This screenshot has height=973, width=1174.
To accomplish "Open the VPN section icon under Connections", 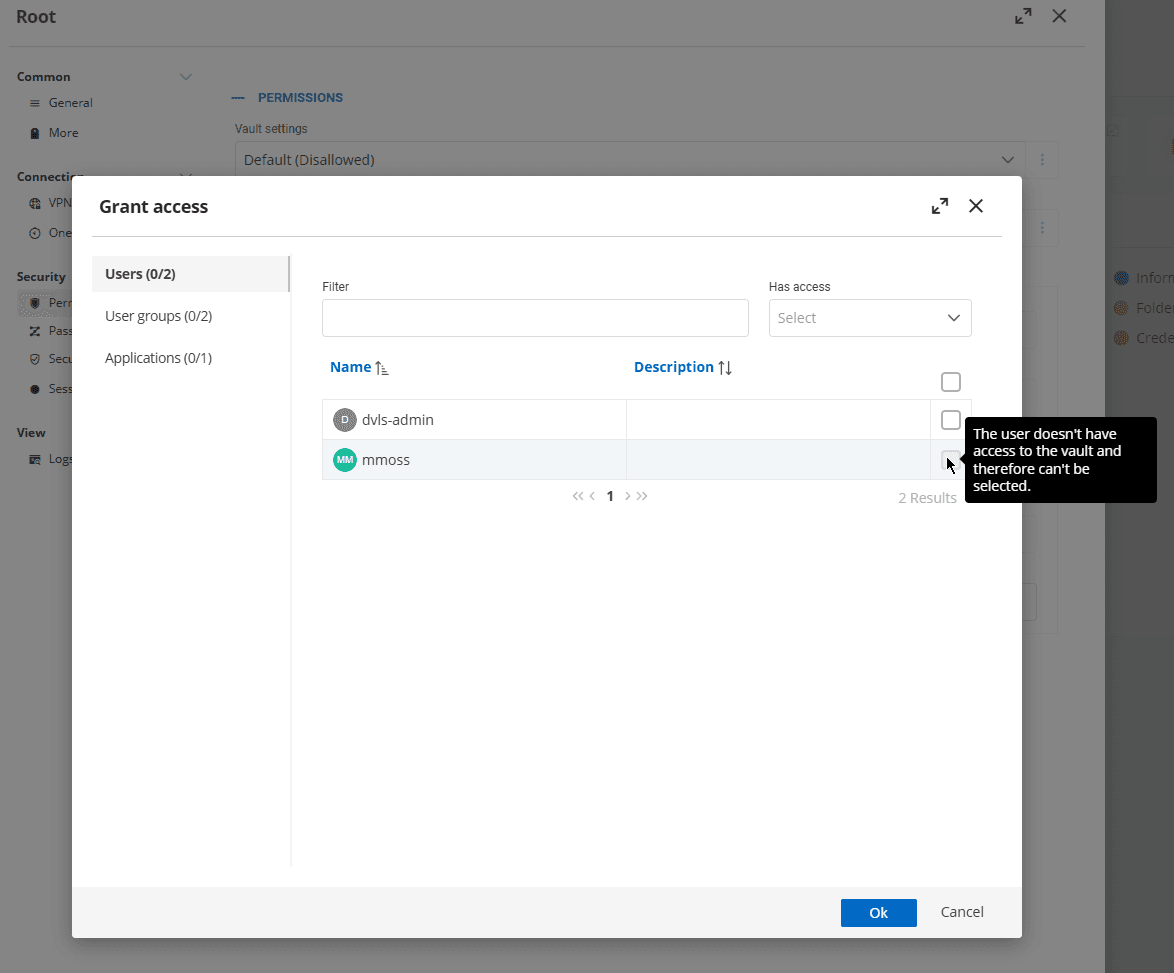I will click(x=35, y=202).
